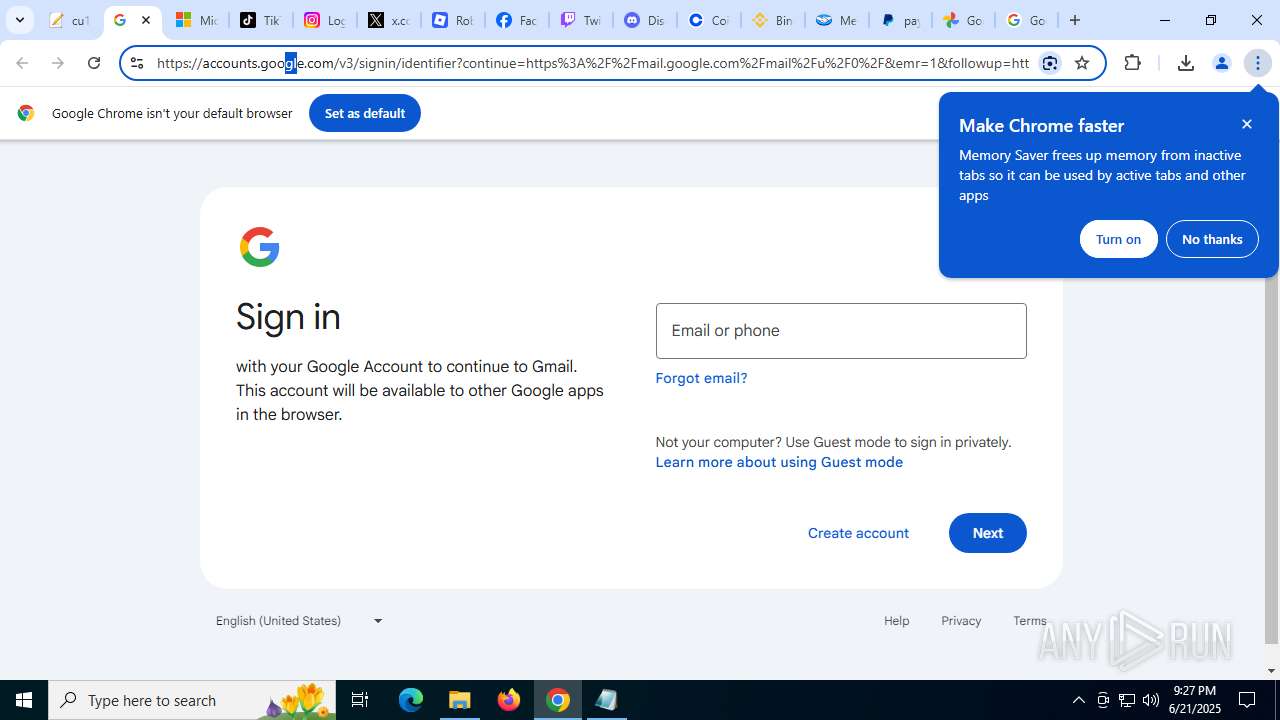The height and width of the screenshot is (720, 1280).
Task: Open the Extensions puzzle icon
Action: click(x=1132, y=63)
